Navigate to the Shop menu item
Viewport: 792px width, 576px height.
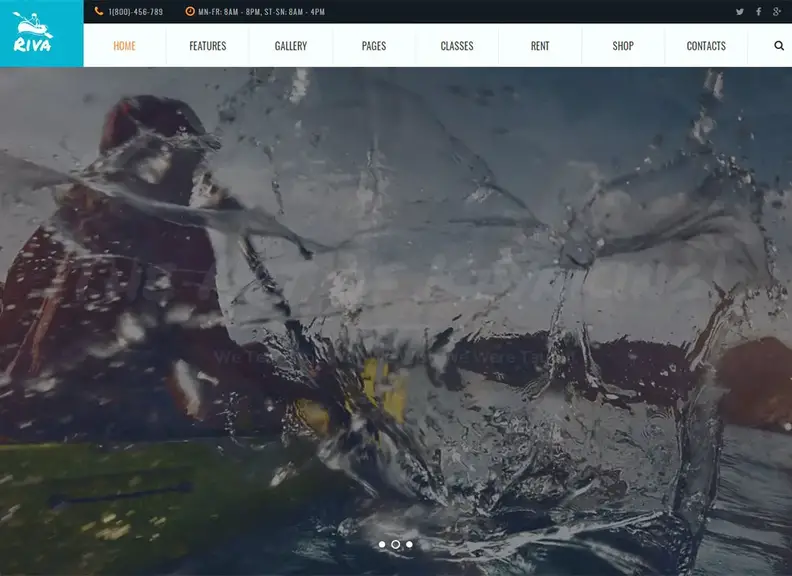623,46
